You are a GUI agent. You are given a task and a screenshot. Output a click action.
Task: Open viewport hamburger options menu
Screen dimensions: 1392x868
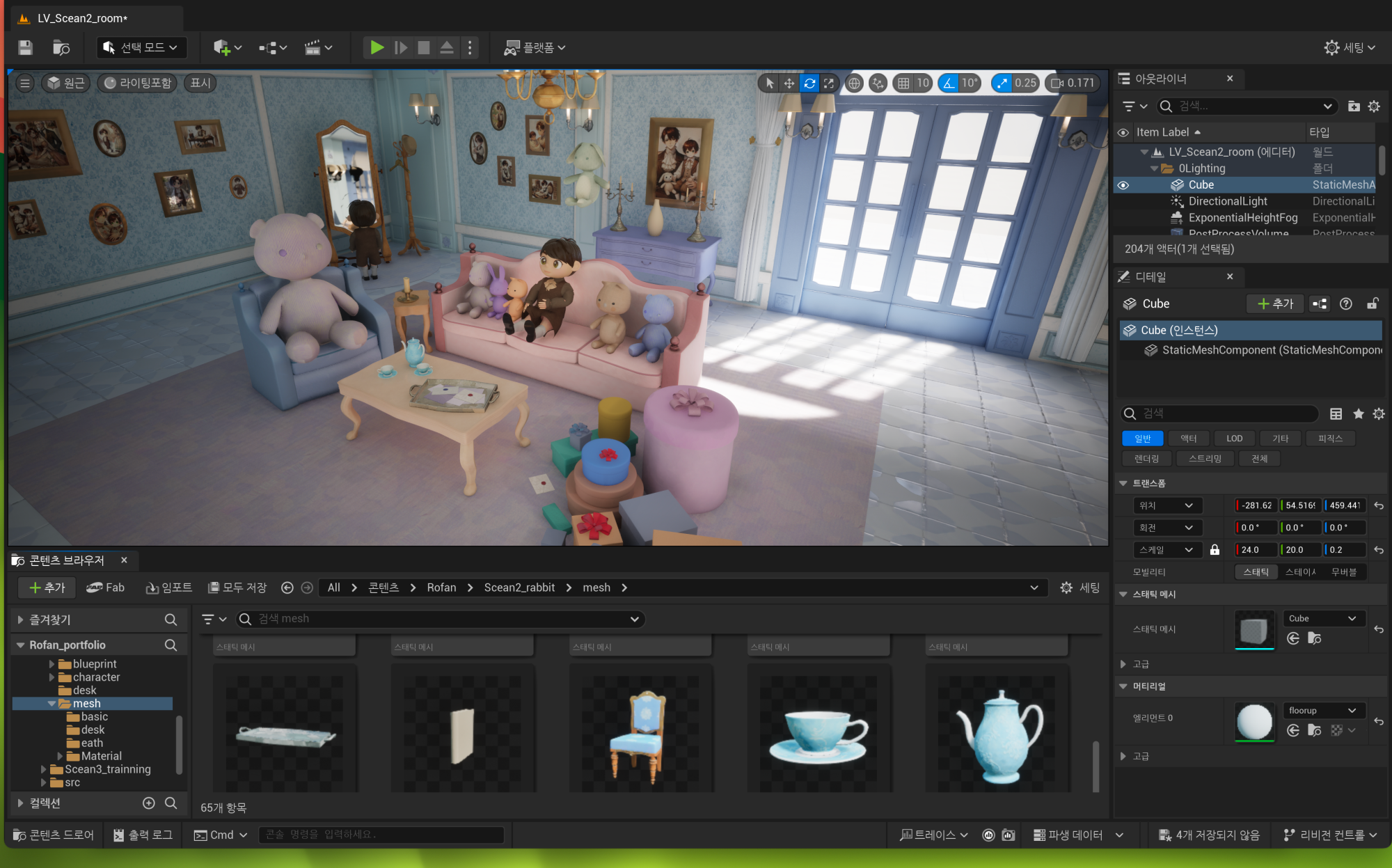(x=25, y=83)
